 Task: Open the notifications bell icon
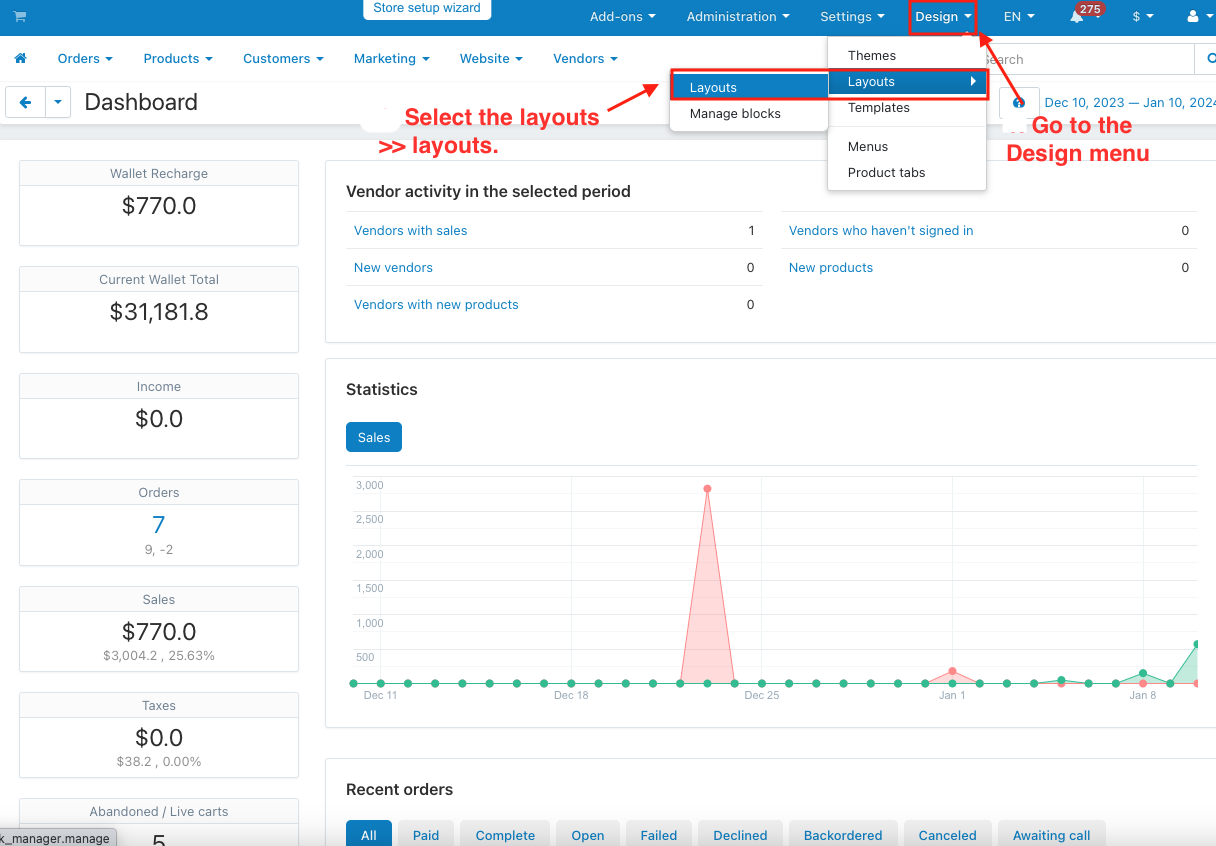tap(1077, 17)
